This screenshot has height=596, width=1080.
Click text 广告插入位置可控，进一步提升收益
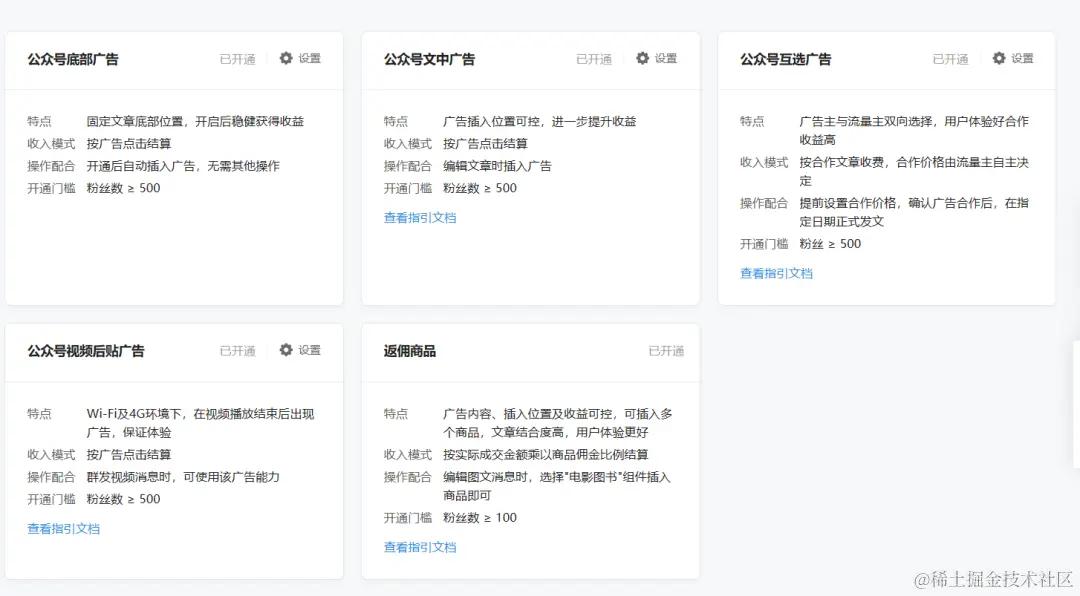540,121
